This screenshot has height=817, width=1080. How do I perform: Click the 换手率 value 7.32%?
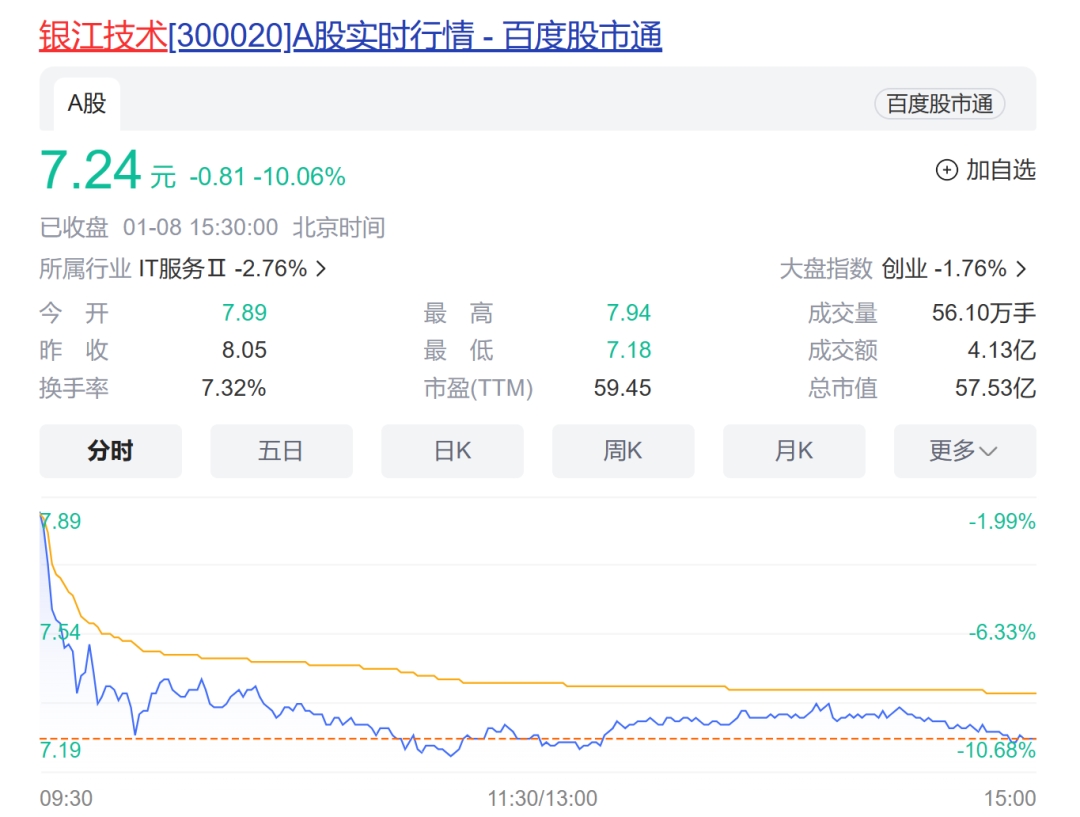[x=234, y=388]
